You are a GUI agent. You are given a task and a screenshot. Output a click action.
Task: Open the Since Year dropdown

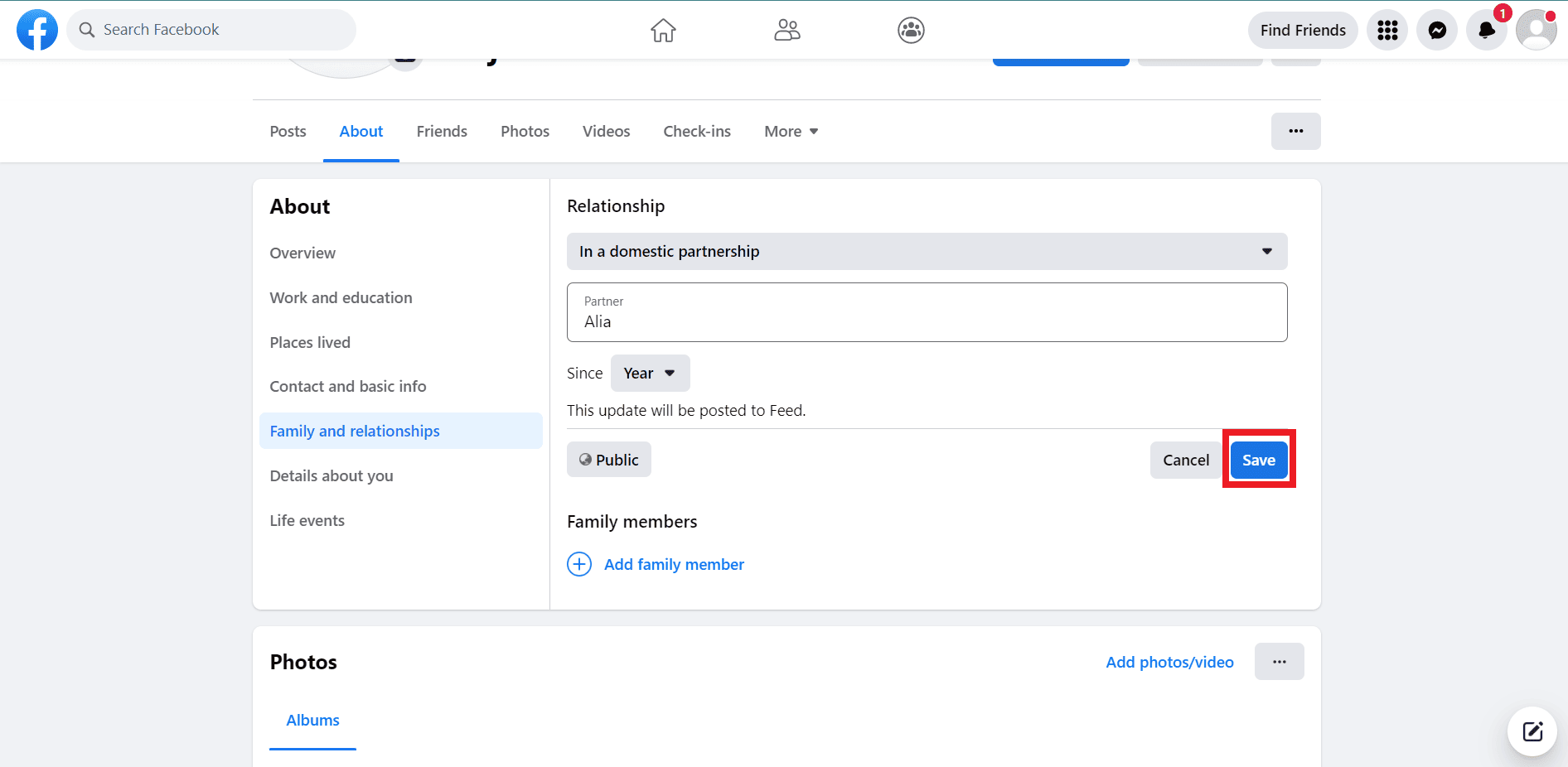point(650,374)
